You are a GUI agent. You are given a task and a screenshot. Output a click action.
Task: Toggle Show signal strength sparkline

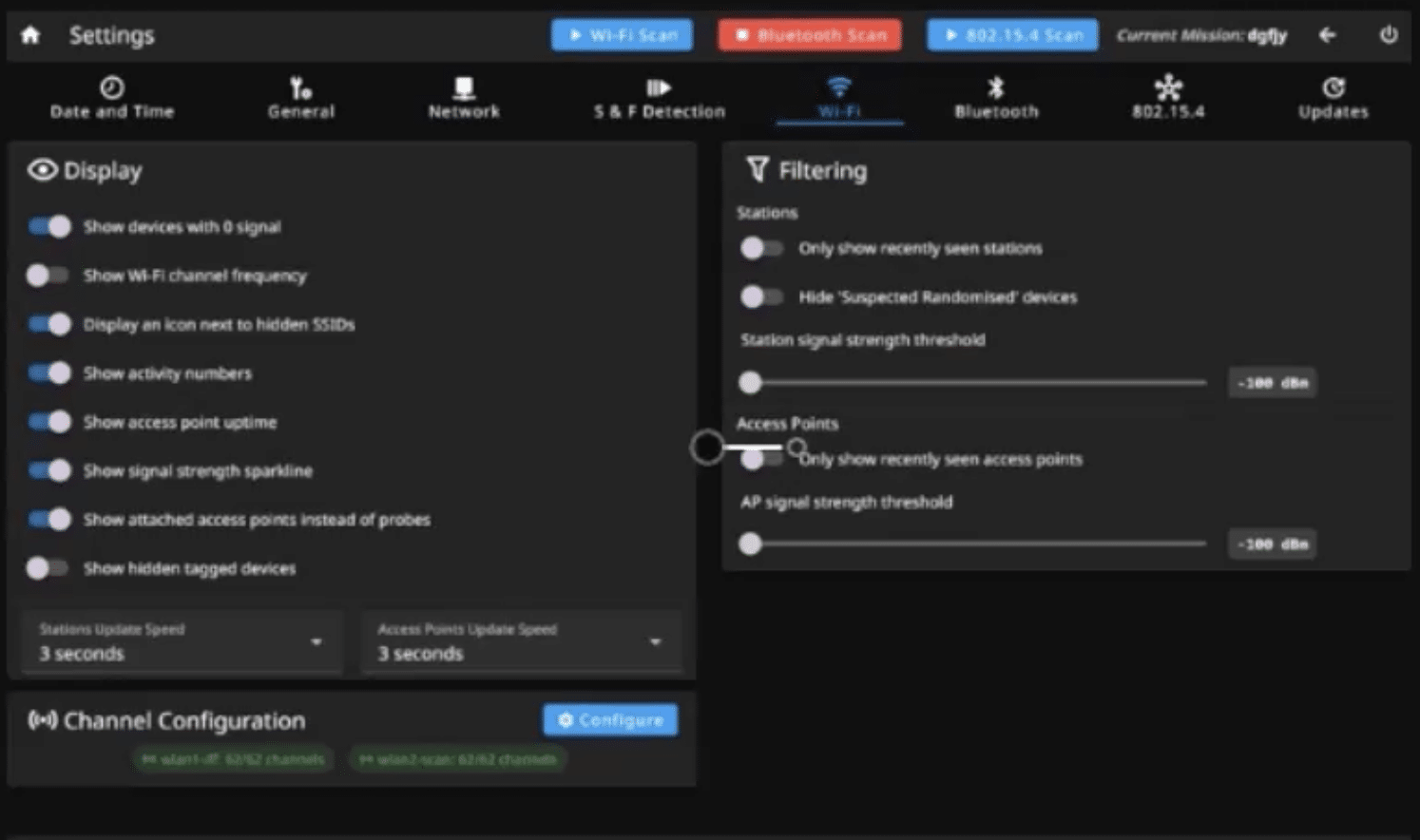[49, 470]
